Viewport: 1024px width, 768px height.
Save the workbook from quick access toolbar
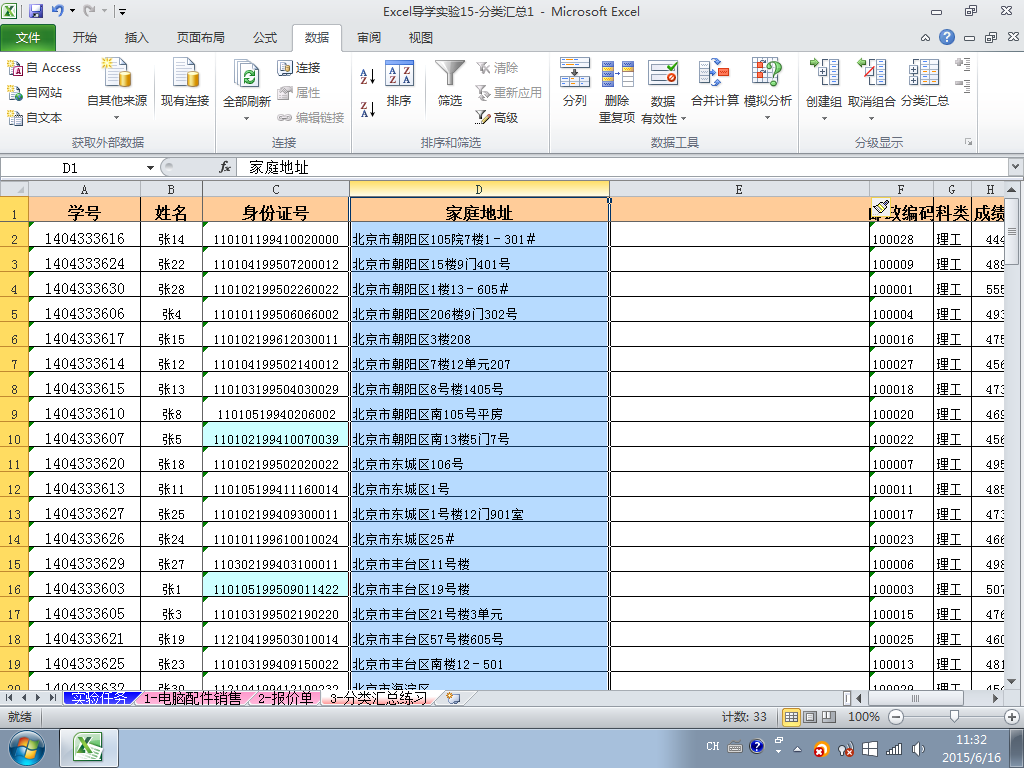click(x=35, y=10)
